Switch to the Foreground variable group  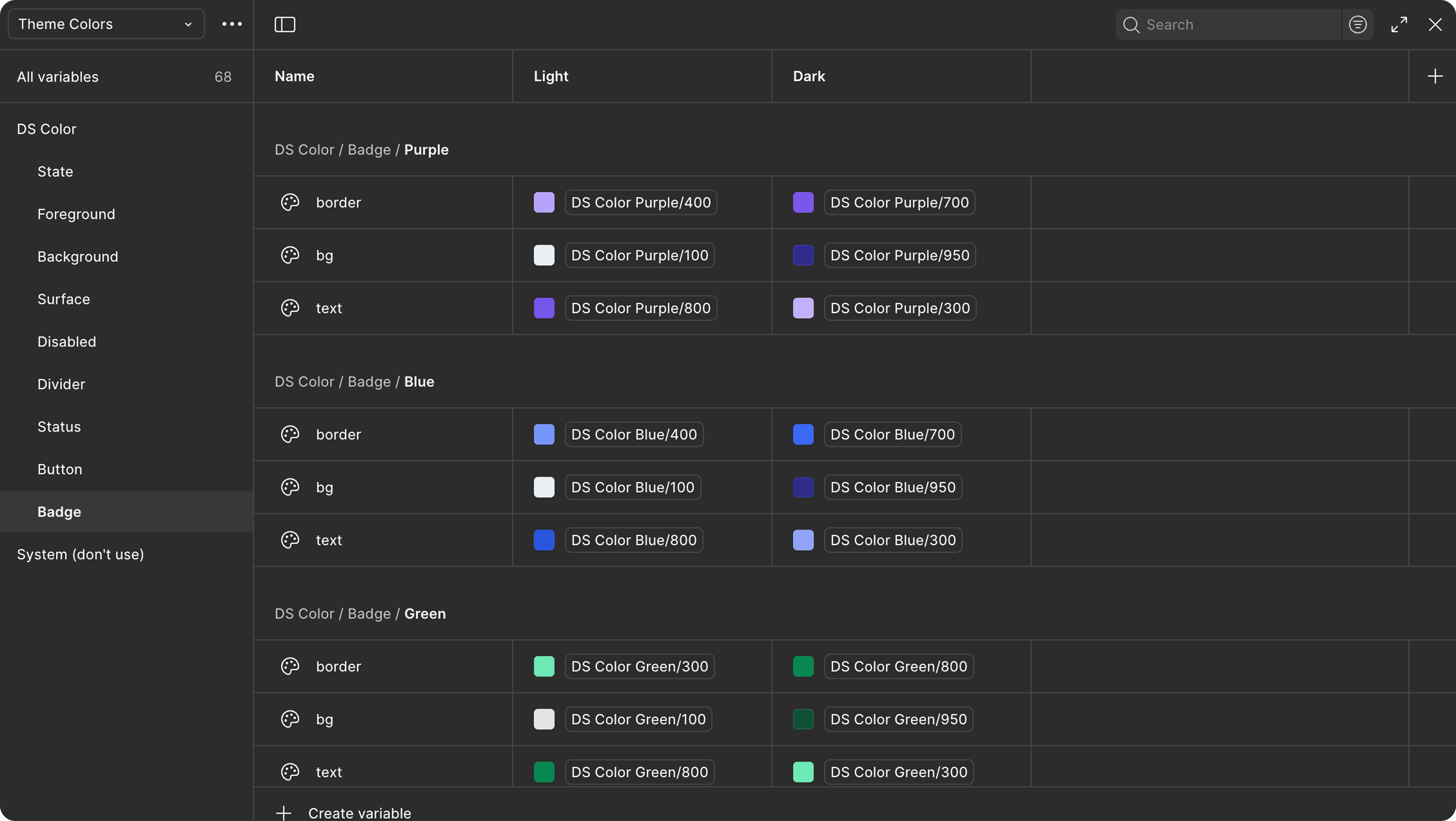tap(76, 214)
